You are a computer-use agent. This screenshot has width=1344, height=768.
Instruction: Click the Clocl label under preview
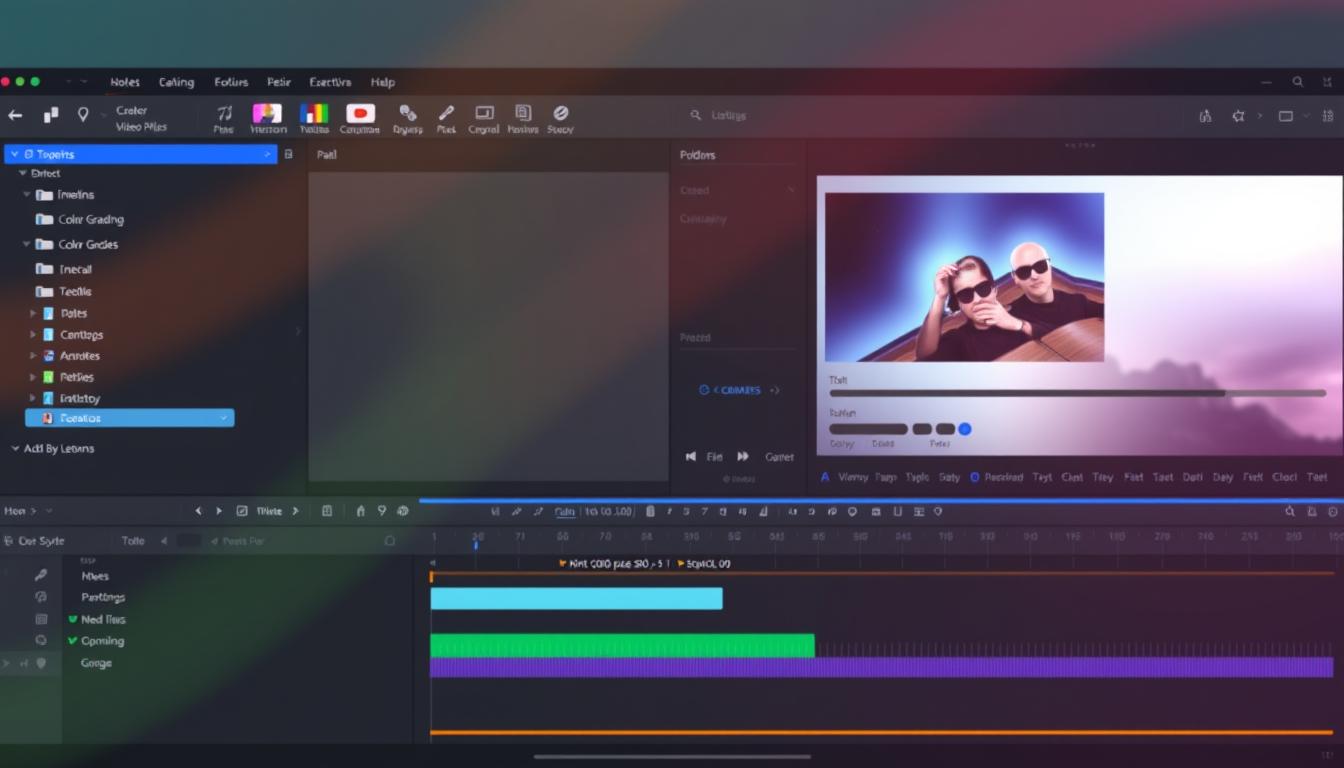(x=1284, y=477)
